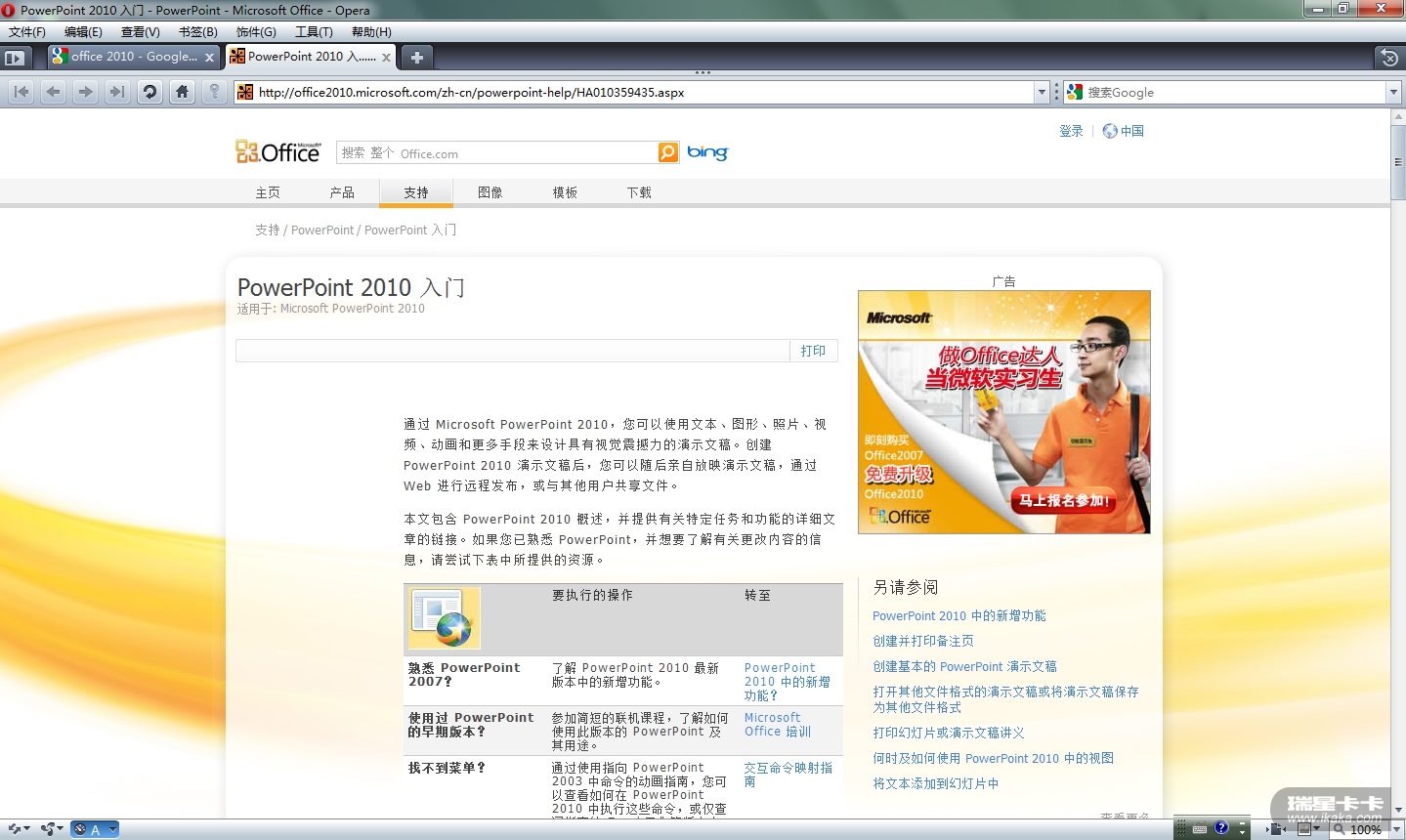Open the 将文本添加到幻灯片中 link

[x=935, y=783]
